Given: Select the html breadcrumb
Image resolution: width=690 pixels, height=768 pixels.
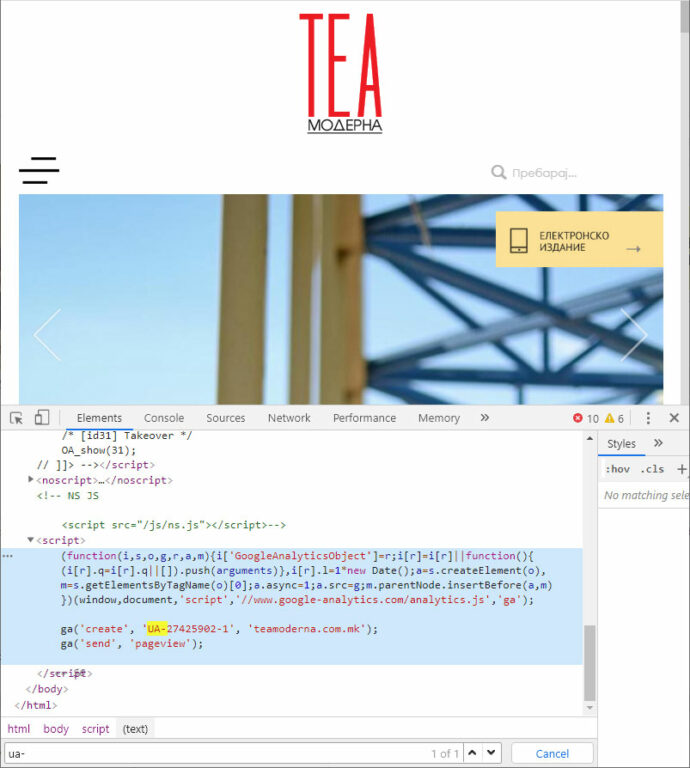Looking at the screenshot, I should [x=19, y=729].
